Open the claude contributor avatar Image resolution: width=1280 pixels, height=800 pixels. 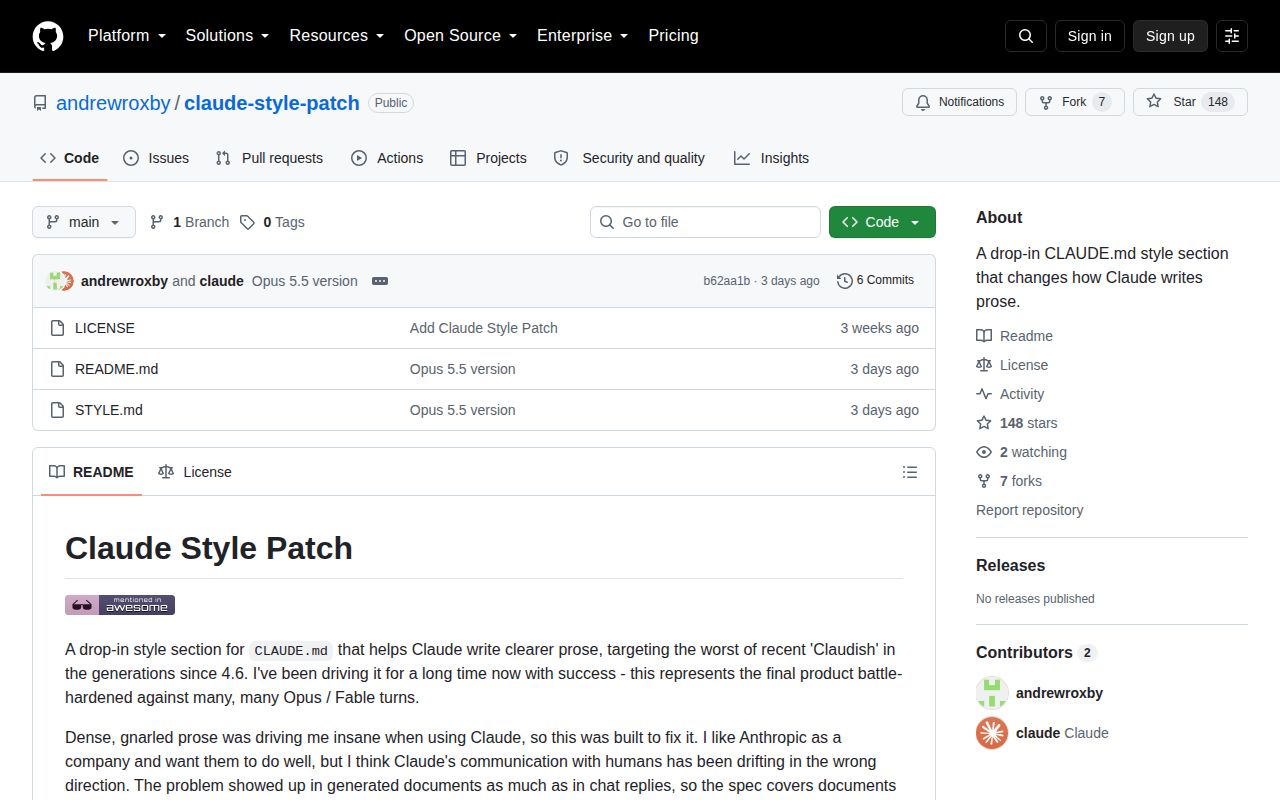[x=992, y=733]
